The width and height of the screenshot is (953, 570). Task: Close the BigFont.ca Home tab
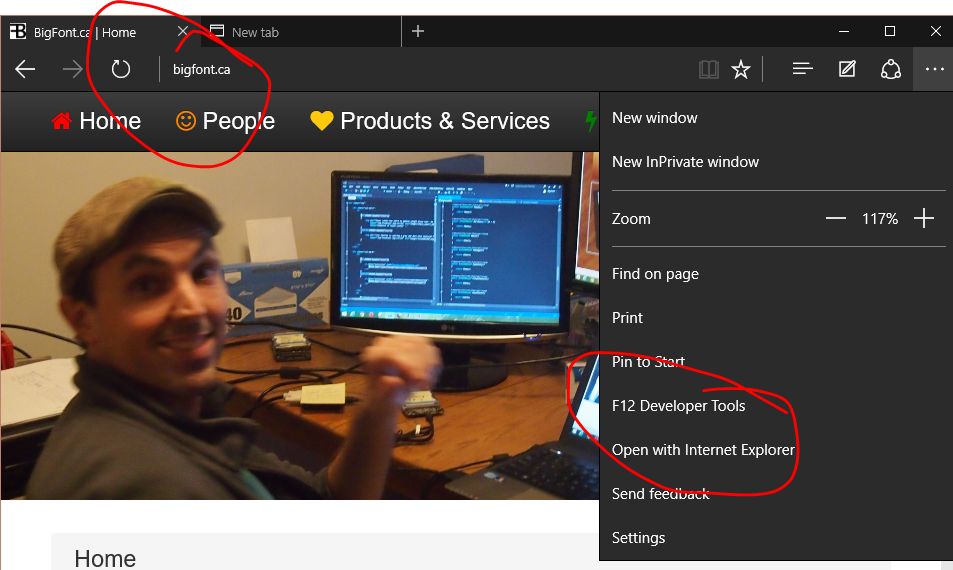(x=182, y=31)
